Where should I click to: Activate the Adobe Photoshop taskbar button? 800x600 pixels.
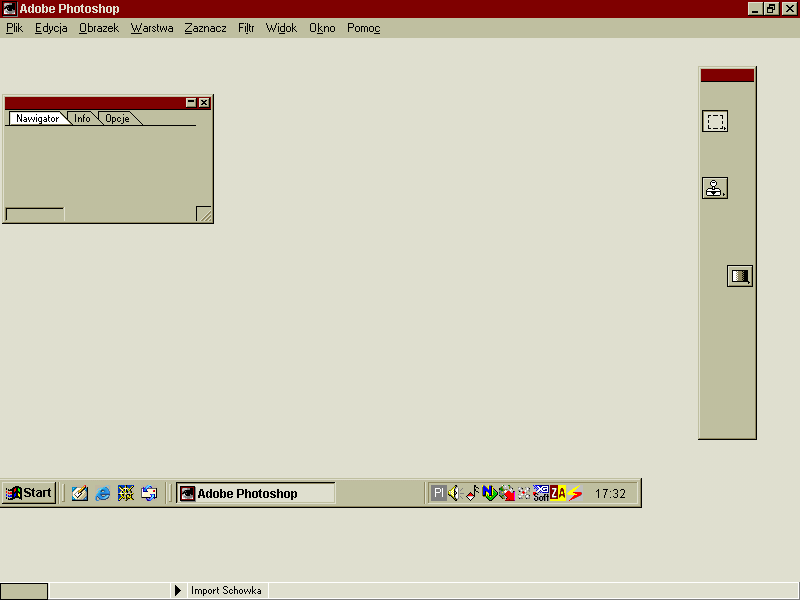click(256, 493)
